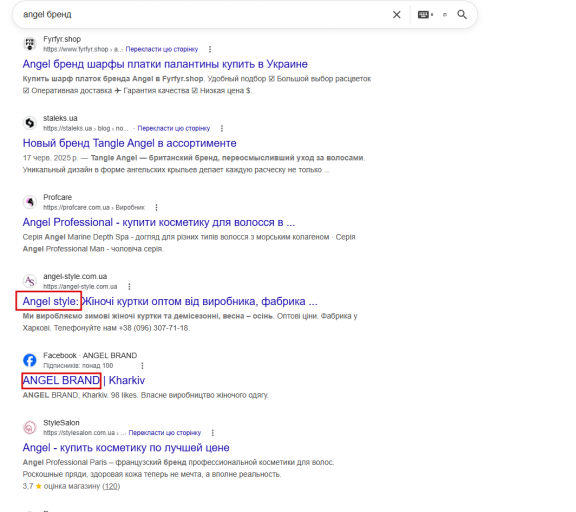Click the snippet date '17 черв. 2025 р.'
This screenshot has width=576, height=512.
[x=50, y=158]
